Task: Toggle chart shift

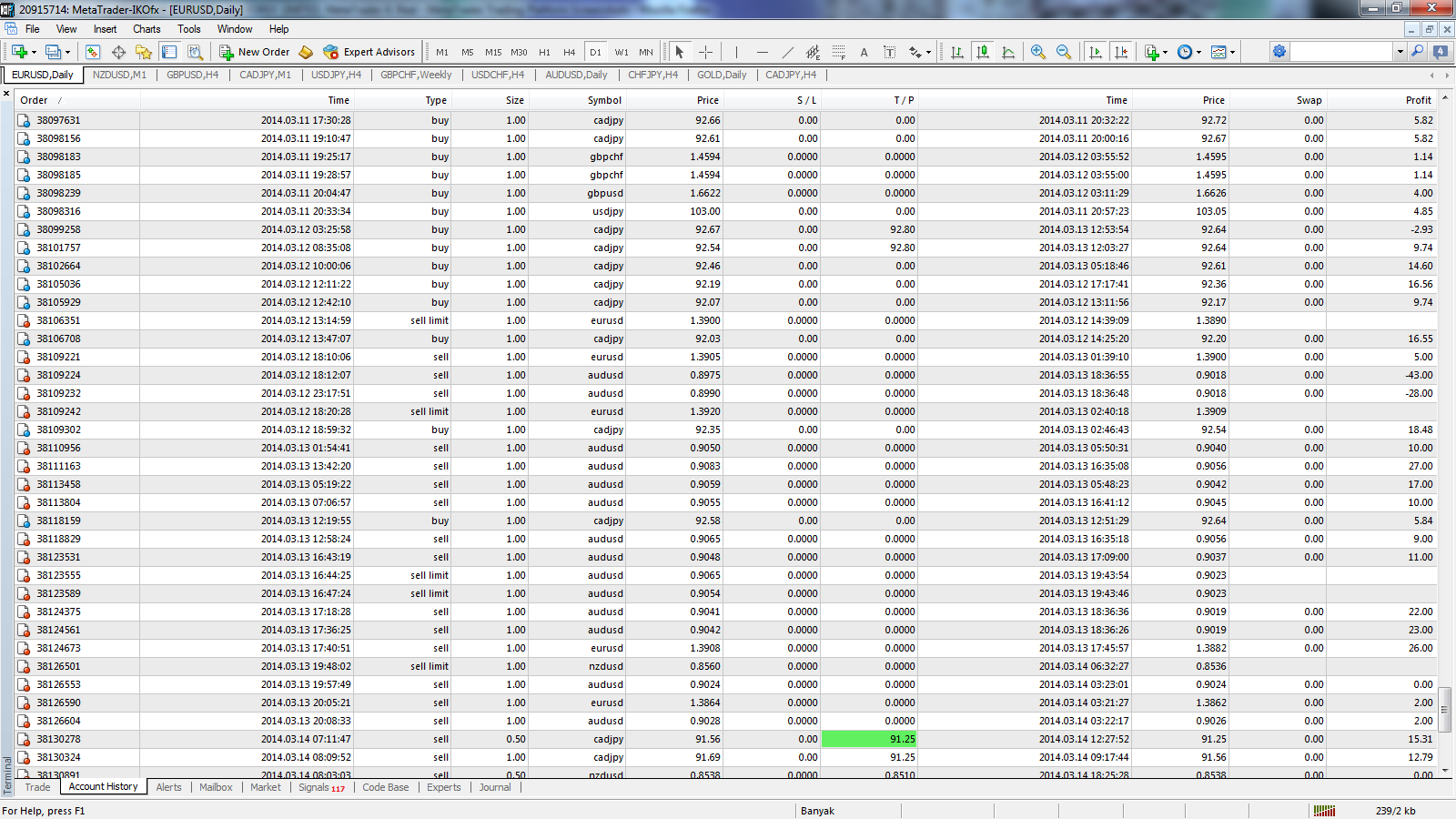Action: tap(1121, 52)
